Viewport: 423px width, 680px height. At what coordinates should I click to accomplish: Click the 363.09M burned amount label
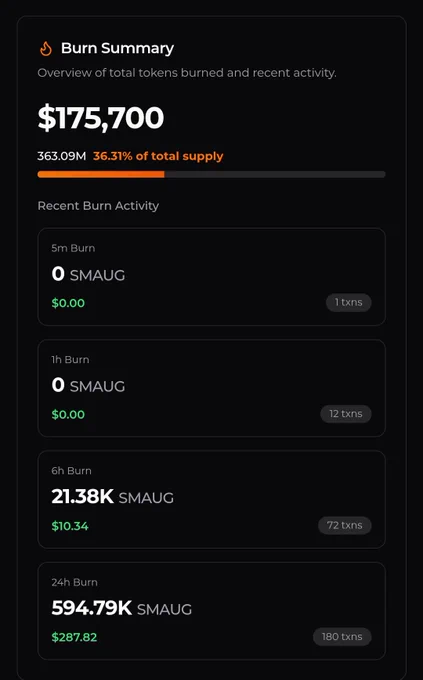tap(62, 156)
